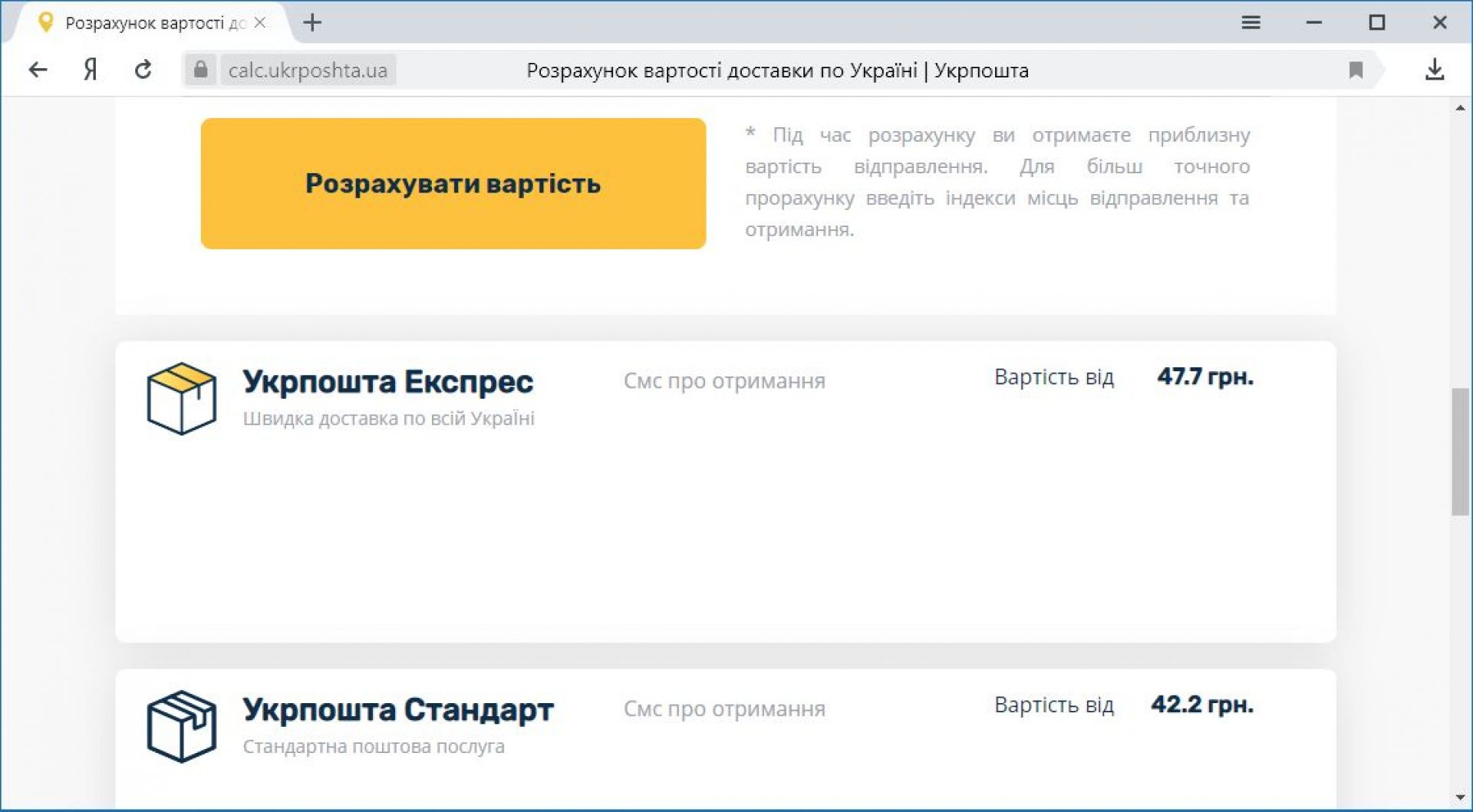The image size is (1473, 812).
Task: Open the browser hamburger menu
Action: [1251, 23]
